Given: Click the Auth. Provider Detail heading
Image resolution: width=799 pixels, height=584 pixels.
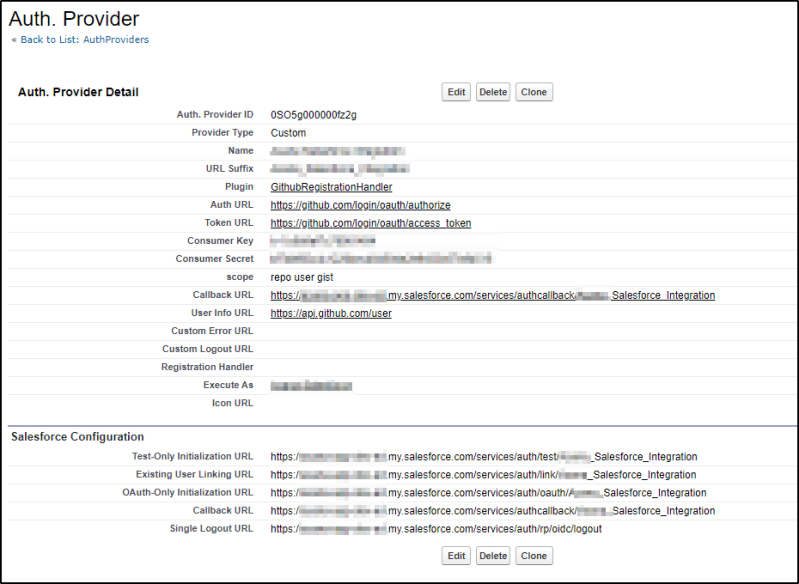Looking at the screenshot, I should pyautogui.click(x=78, y=92).
